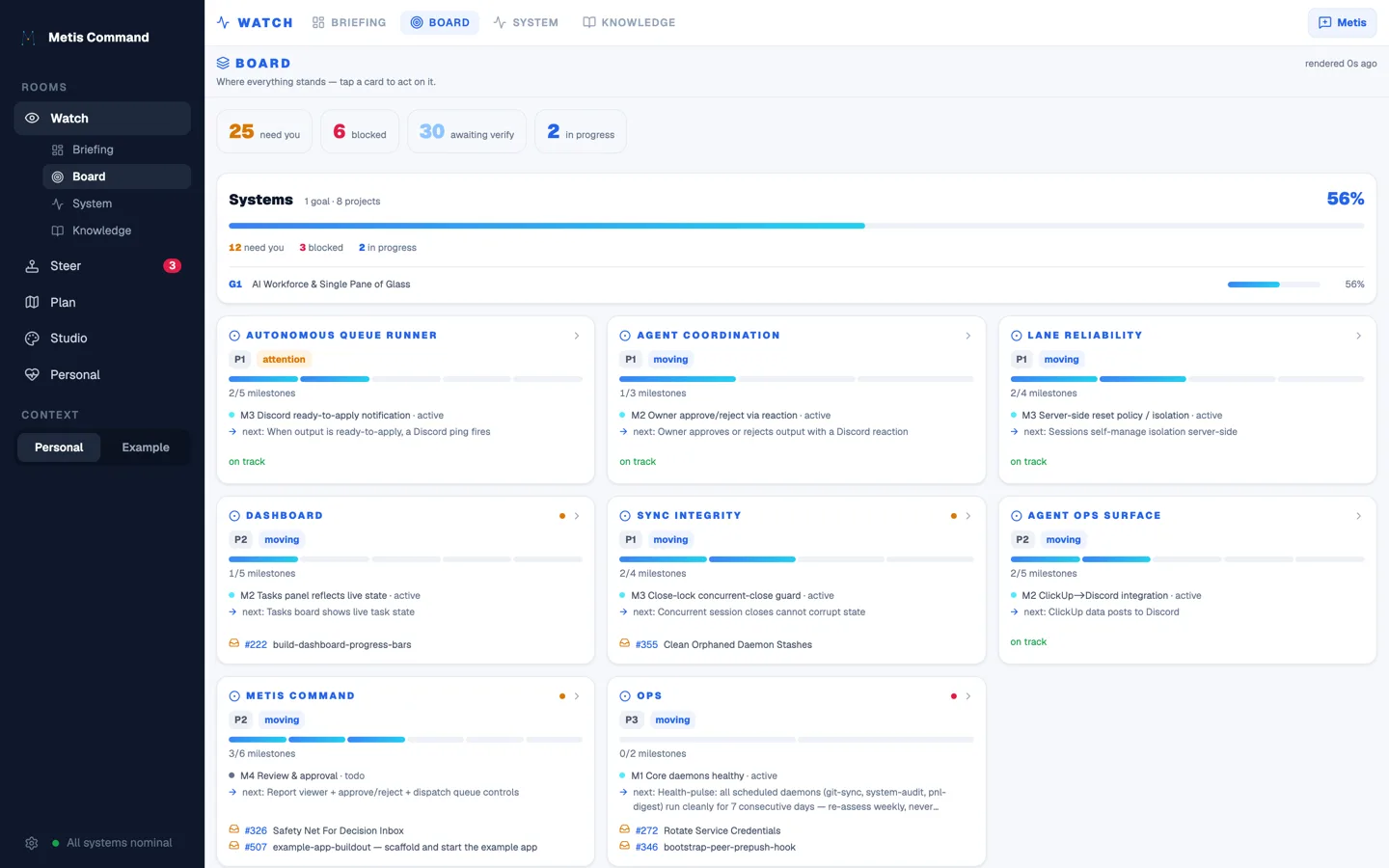
Task: Click the Knowledge book icon in sidebar
Action: click(58, 231)
